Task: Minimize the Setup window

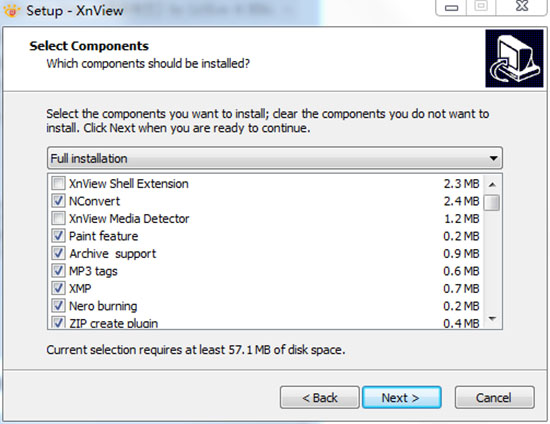Action: 451,7
